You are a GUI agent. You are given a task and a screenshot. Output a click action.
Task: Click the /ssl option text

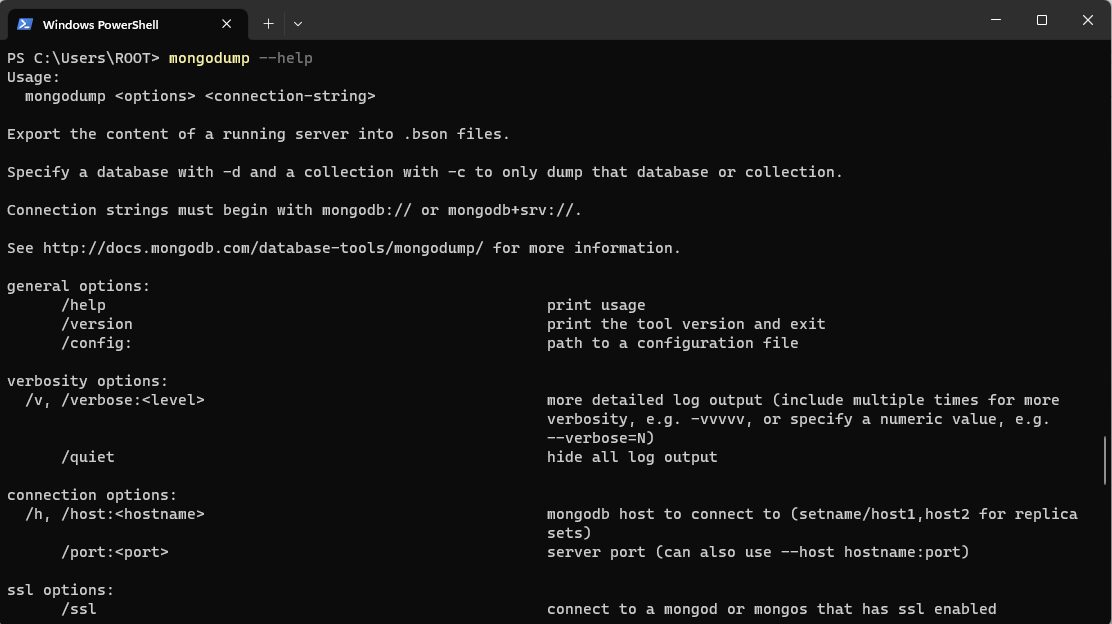coord(79,609)
